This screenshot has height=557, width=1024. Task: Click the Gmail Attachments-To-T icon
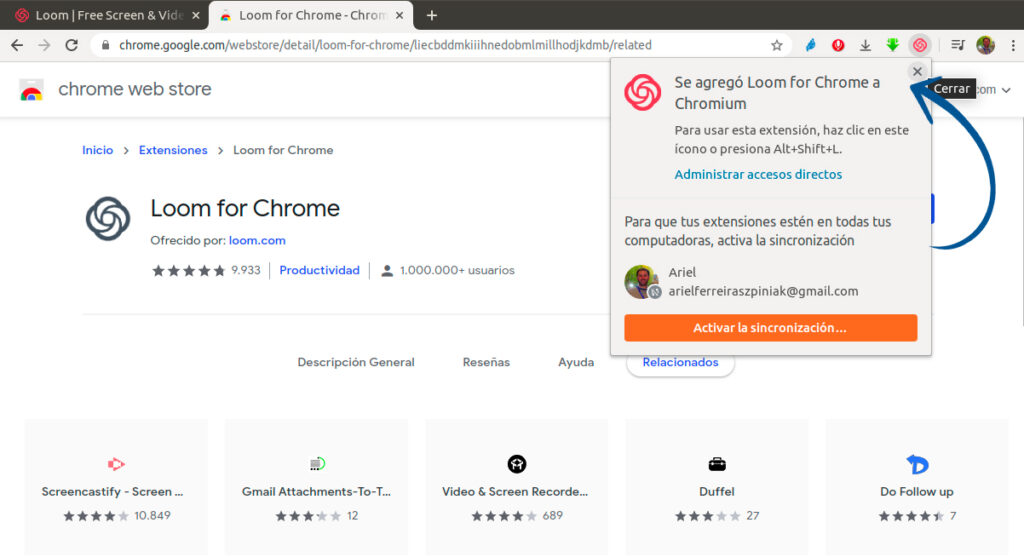tap(317, 464)
